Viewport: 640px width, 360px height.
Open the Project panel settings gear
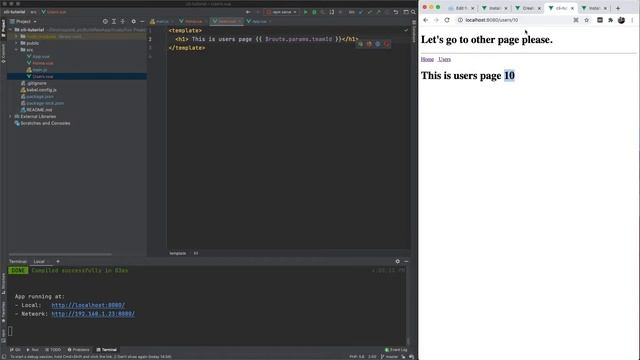[133, 21]
